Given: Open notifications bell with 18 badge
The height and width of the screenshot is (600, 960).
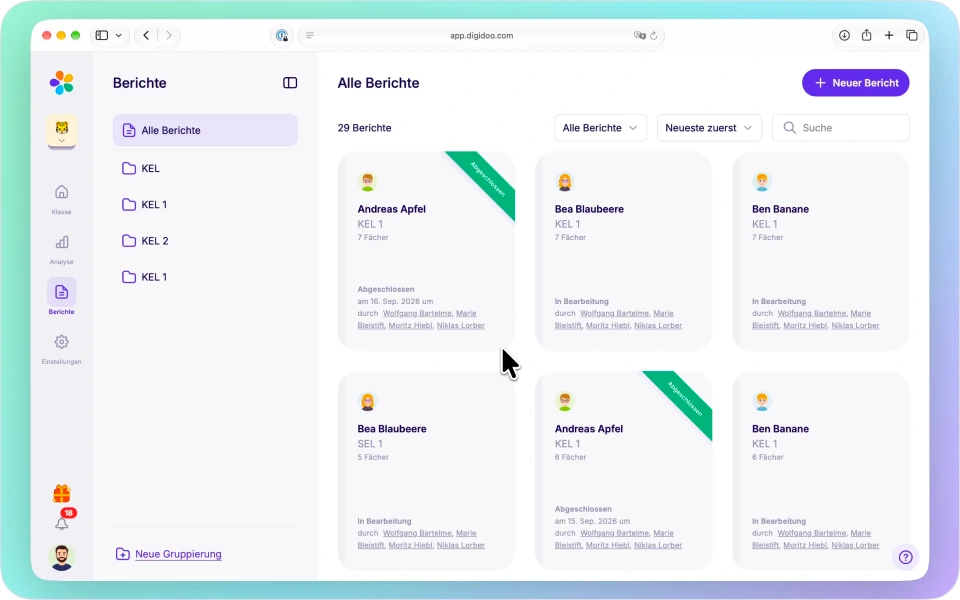Looking at the screenshot, I should click(62, 522).
